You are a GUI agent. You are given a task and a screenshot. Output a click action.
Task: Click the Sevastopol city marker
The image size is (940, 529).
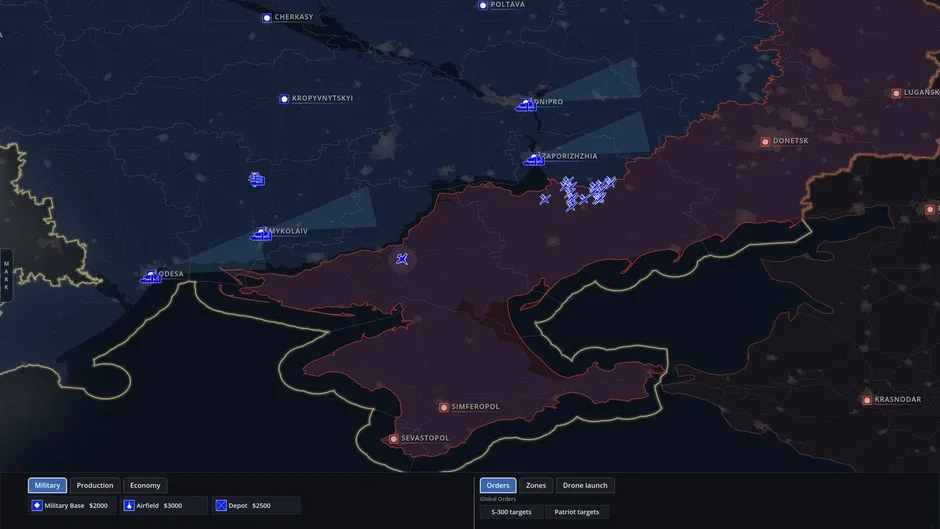coord(393,439)
